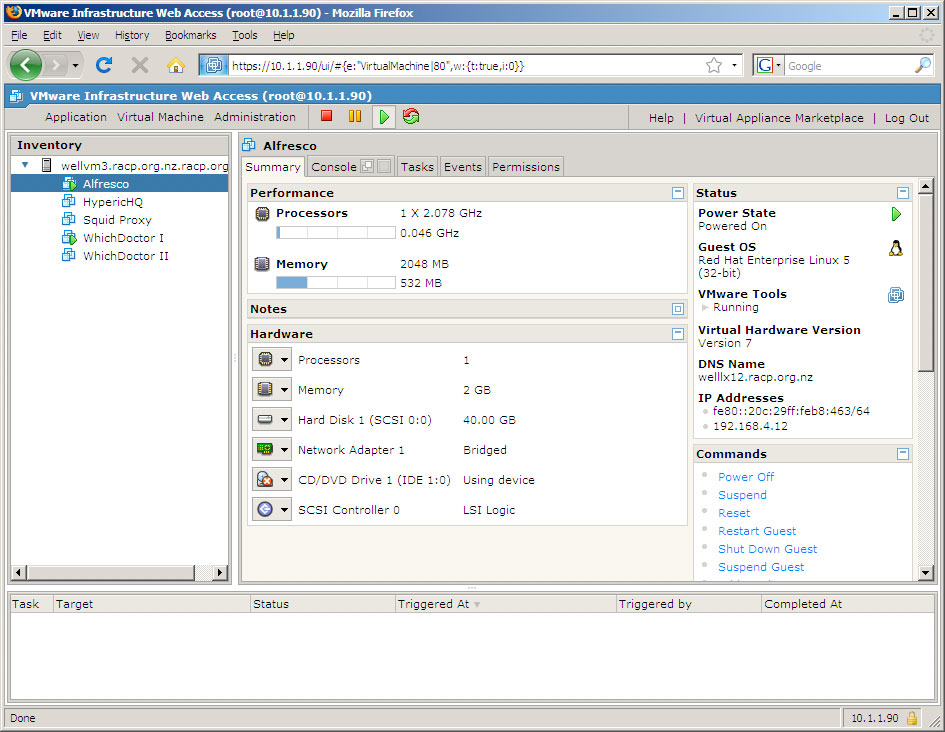The width and height of the screenshot is (945, 732).
Task: Select HypericHQ in the Inventory tree
Action: 113,202
